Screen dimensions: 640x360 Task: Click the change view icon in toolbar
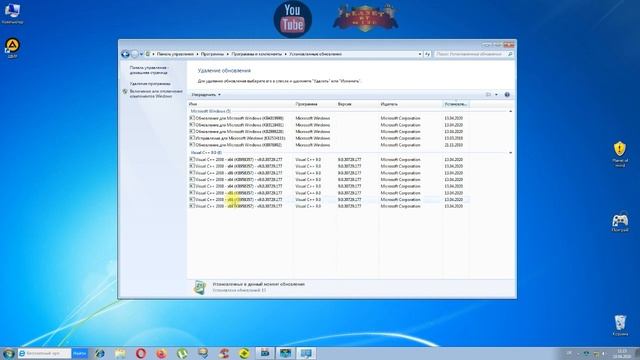[488, 95]
